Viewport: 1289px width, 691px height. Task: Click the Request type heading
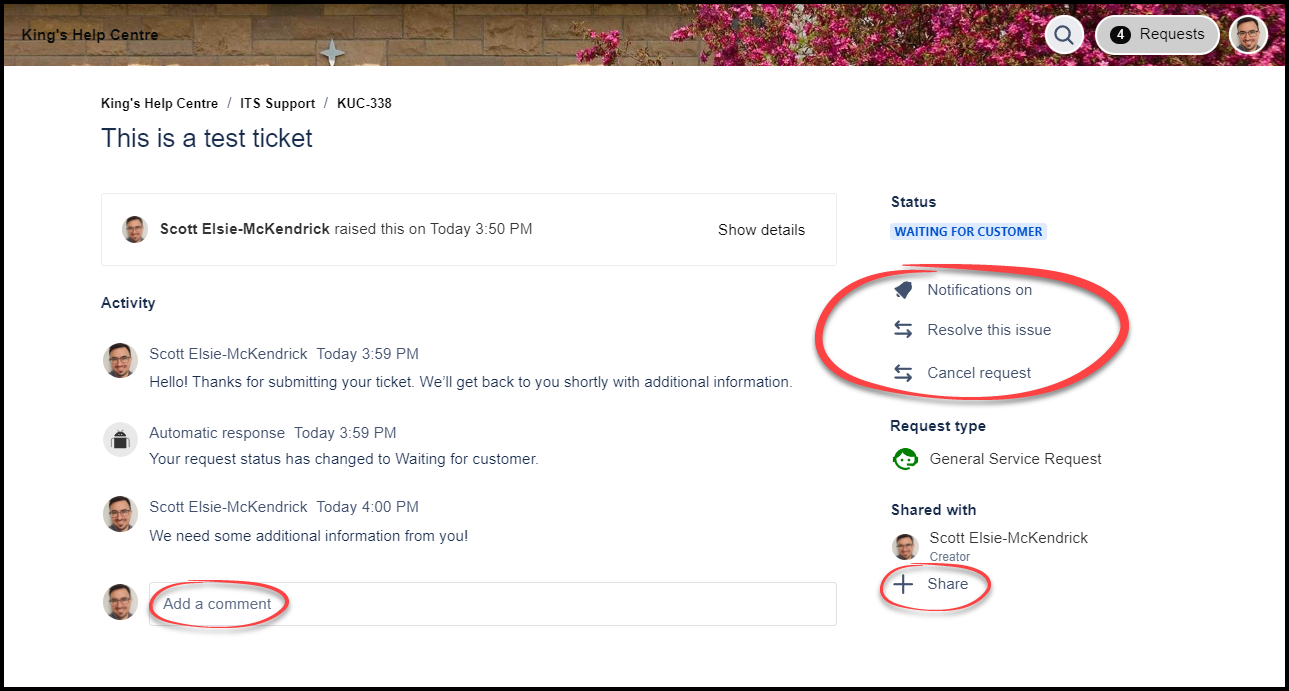point(938,426)
